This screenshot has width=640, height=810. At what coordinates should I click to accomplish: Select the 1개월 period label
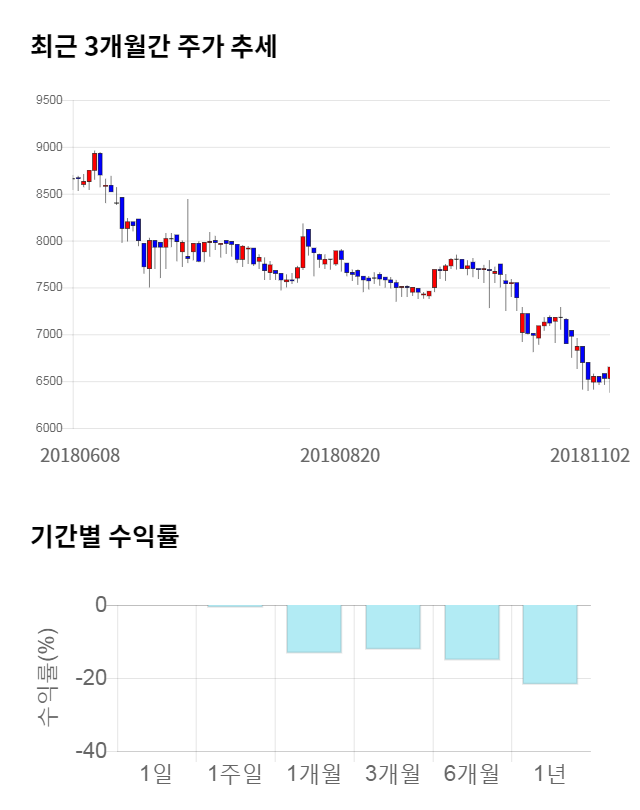coord(314,773)
